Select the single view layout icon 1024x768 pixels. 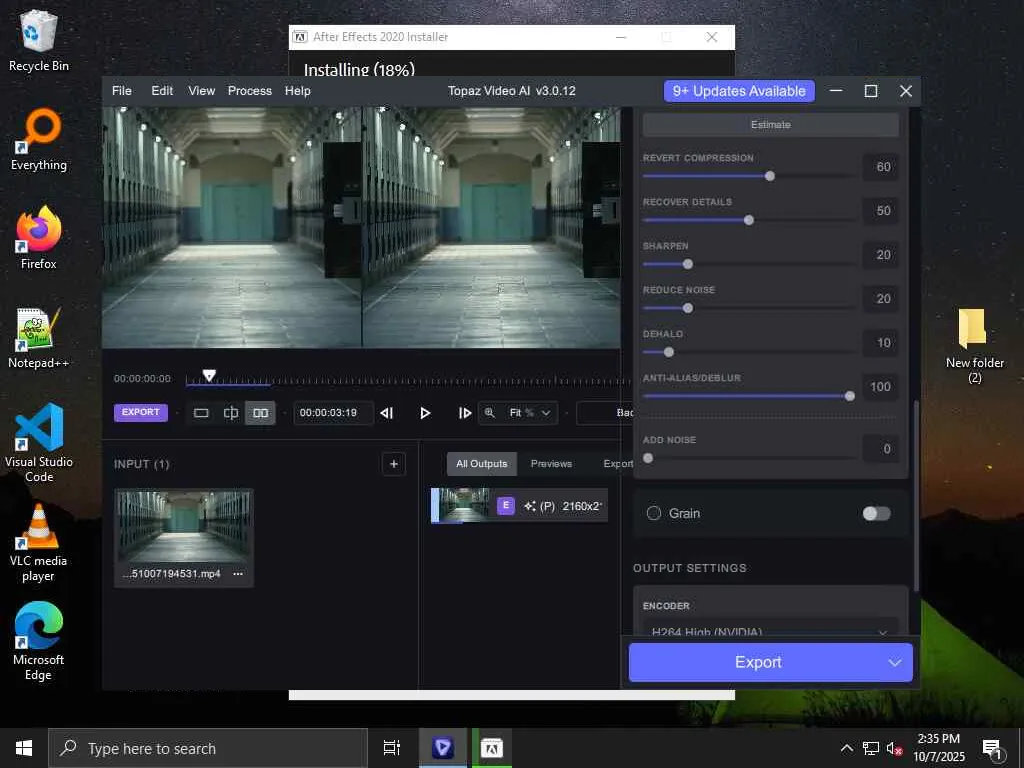201,413
